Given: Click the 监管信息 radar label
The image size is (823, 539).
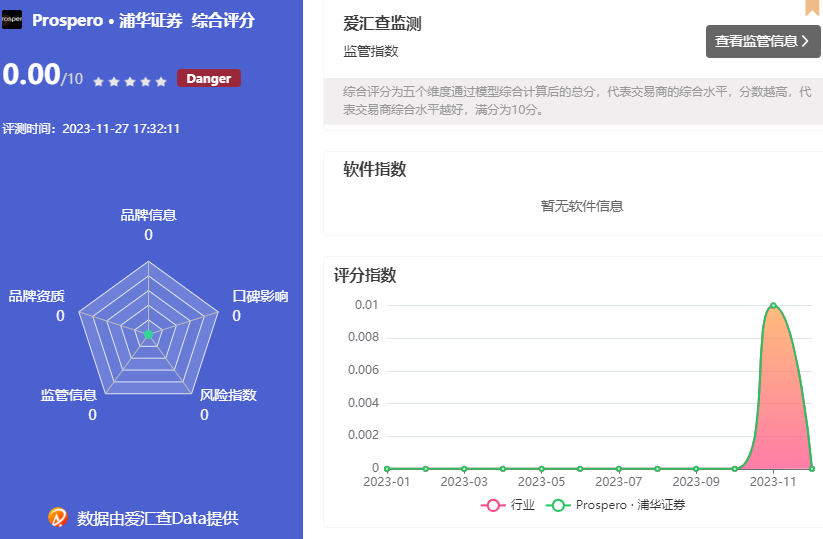Looking at the screenshot, I should (x=69, y=395).
